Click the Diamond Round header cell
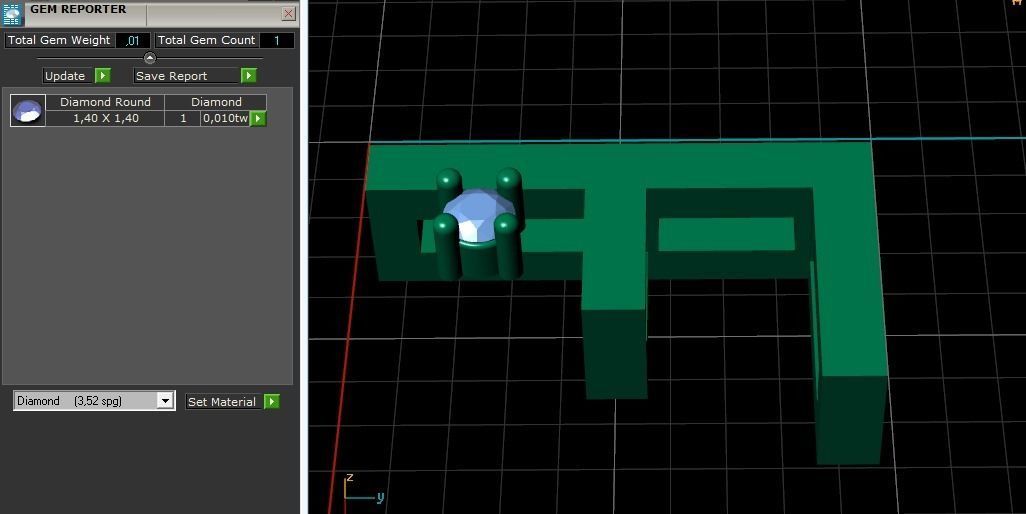 [105, 102]
